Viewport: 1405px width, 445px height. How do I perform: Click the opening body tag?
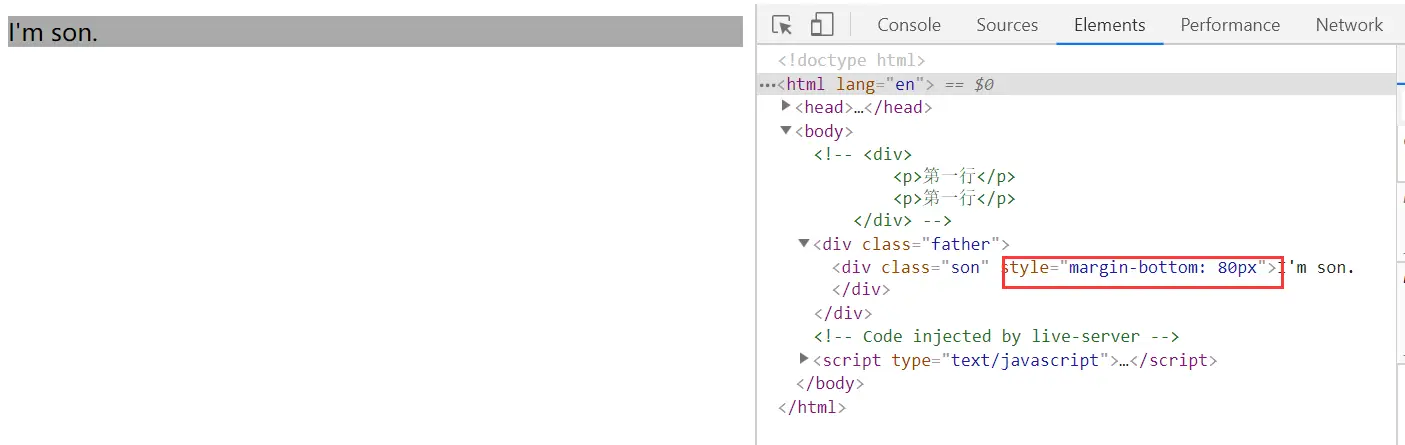pos(824,131)
